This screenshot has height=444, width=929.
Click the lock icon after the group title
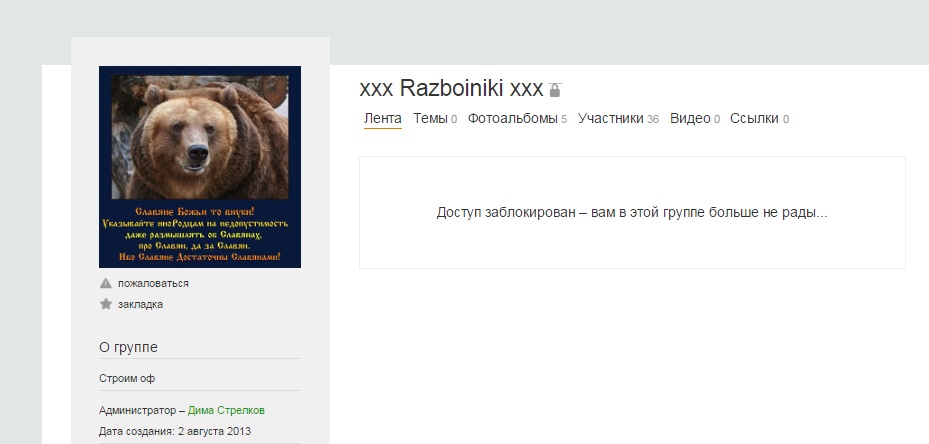pos(555,90)
